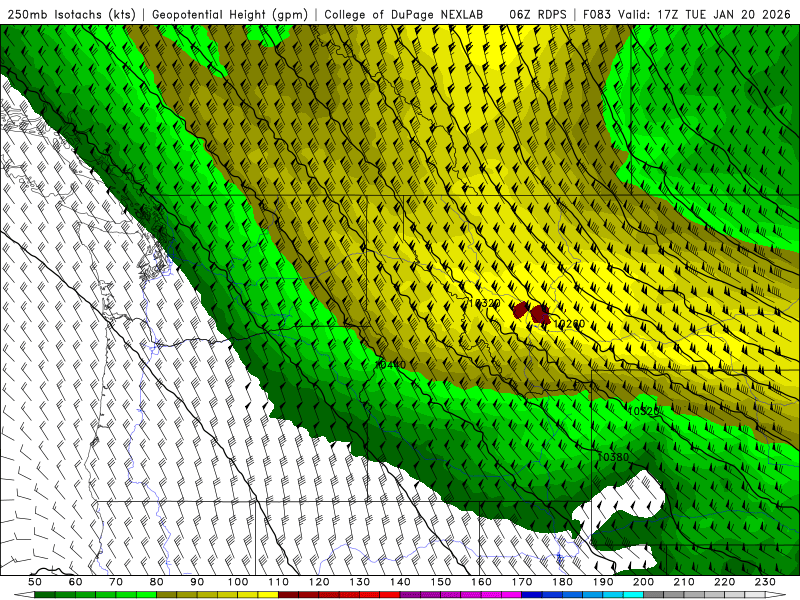Click the 160 value on the legend scale
This screenshot has height=600, width=800.
coord(482,582)
